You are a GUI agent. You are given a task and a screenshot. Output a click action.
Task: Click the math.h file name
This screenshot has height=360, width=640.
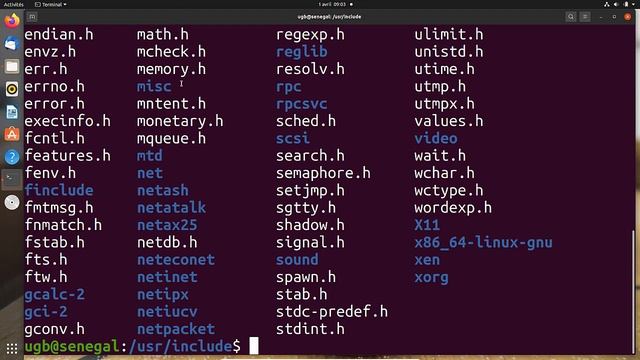163,35
